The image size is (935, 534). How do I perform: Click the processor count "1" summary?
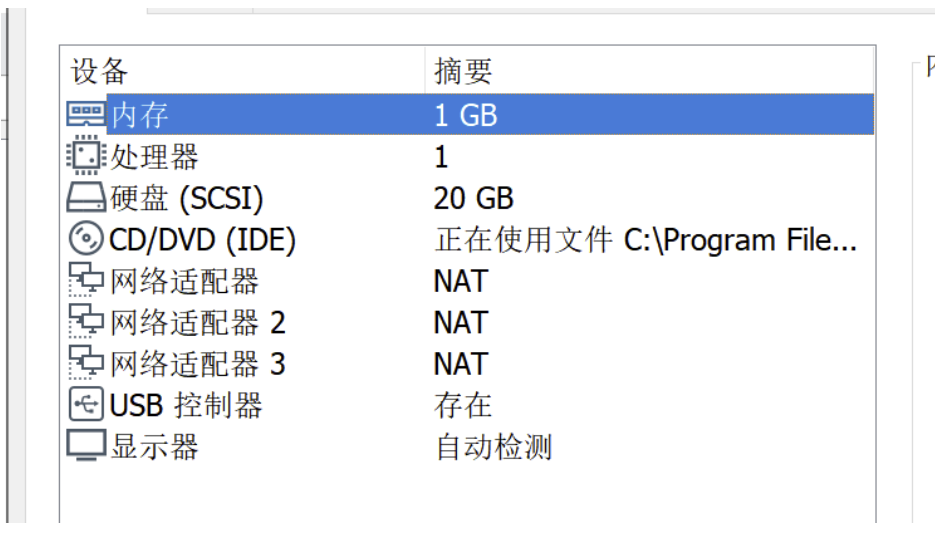(x=441, y=157)
